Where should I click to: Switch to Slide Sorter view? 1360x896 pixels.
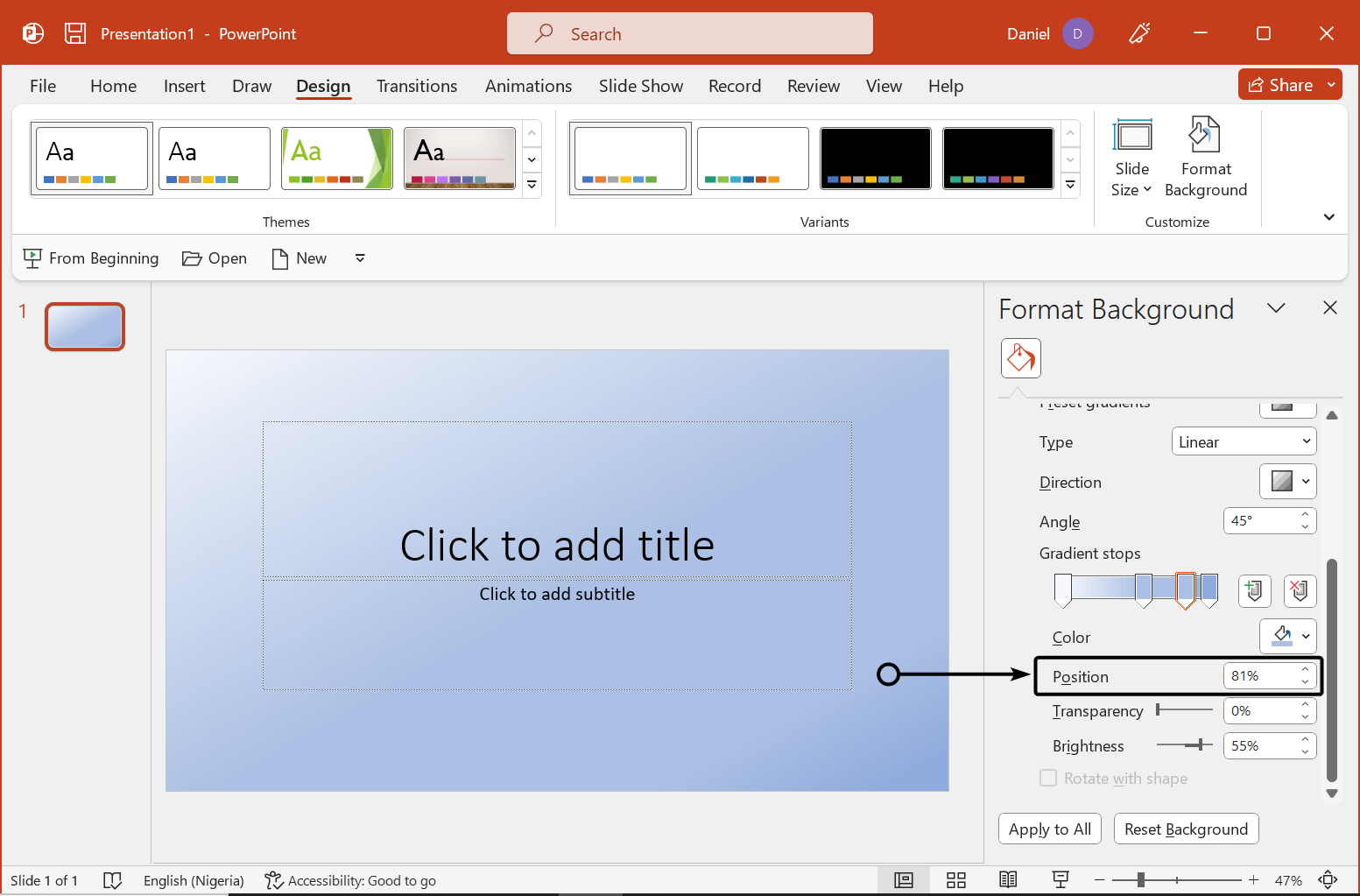pos(956,880)
